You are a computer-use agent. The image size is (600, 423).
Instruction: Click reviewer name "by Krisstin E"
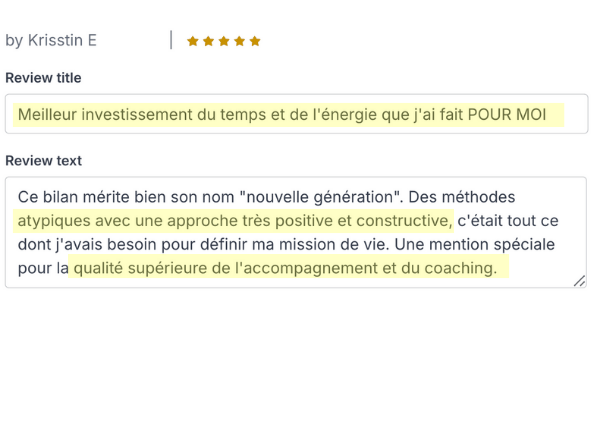click(51, 41)
